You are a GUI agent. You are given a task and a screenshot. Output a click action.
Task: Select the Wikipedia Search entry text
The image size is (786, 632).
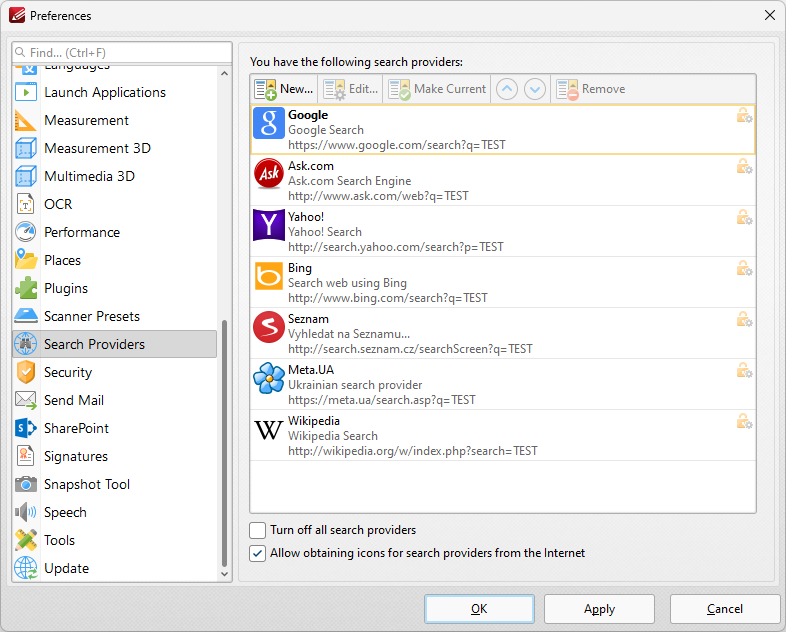(333, 436)
